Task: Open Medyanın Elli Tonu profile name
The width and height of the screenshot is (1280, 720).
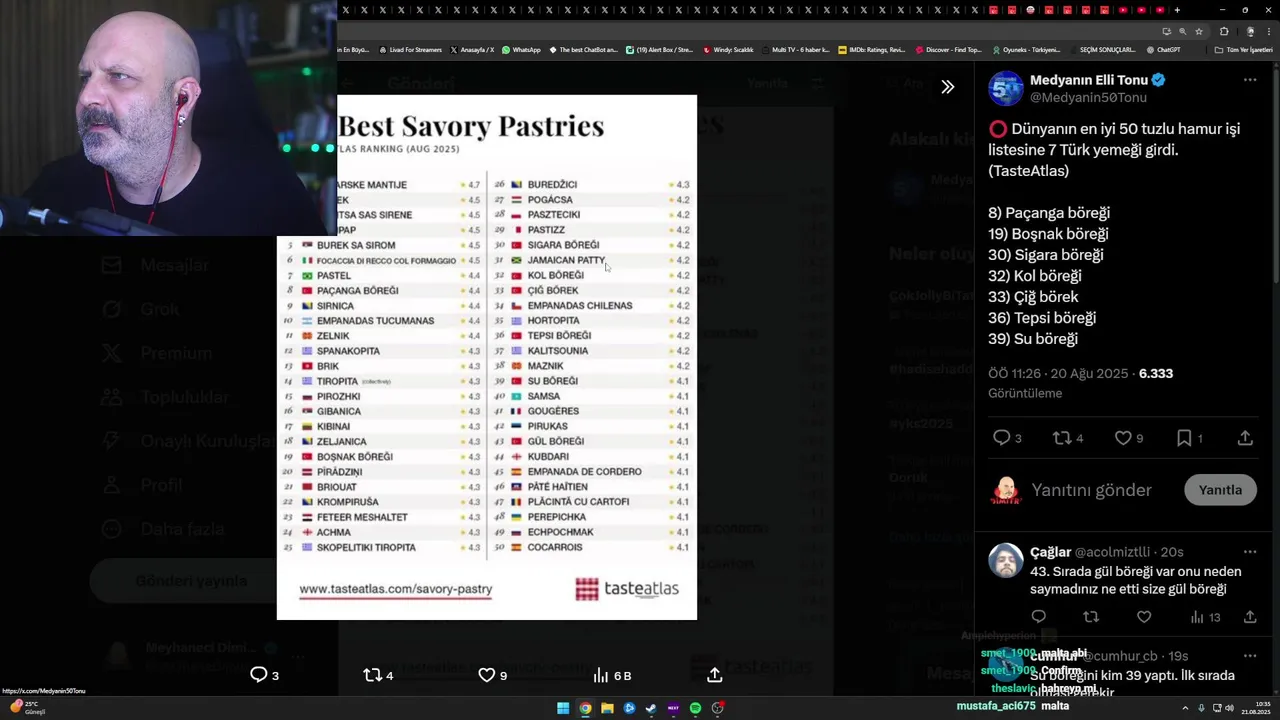Action: point(1089,80)
